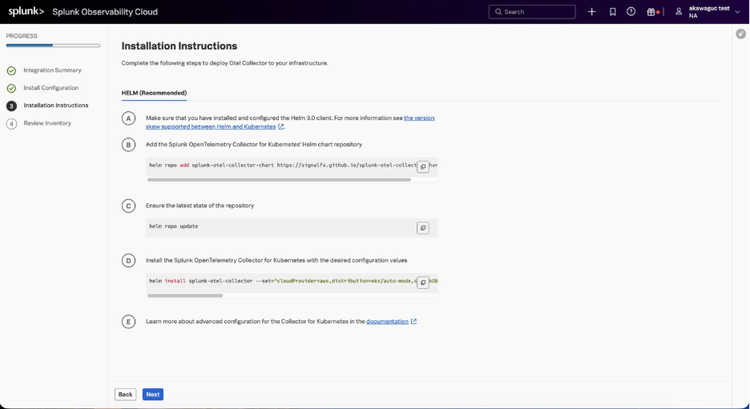Open the bookmarks icon in header
This screenshot has height=409, width=750.
click(613, 12)
